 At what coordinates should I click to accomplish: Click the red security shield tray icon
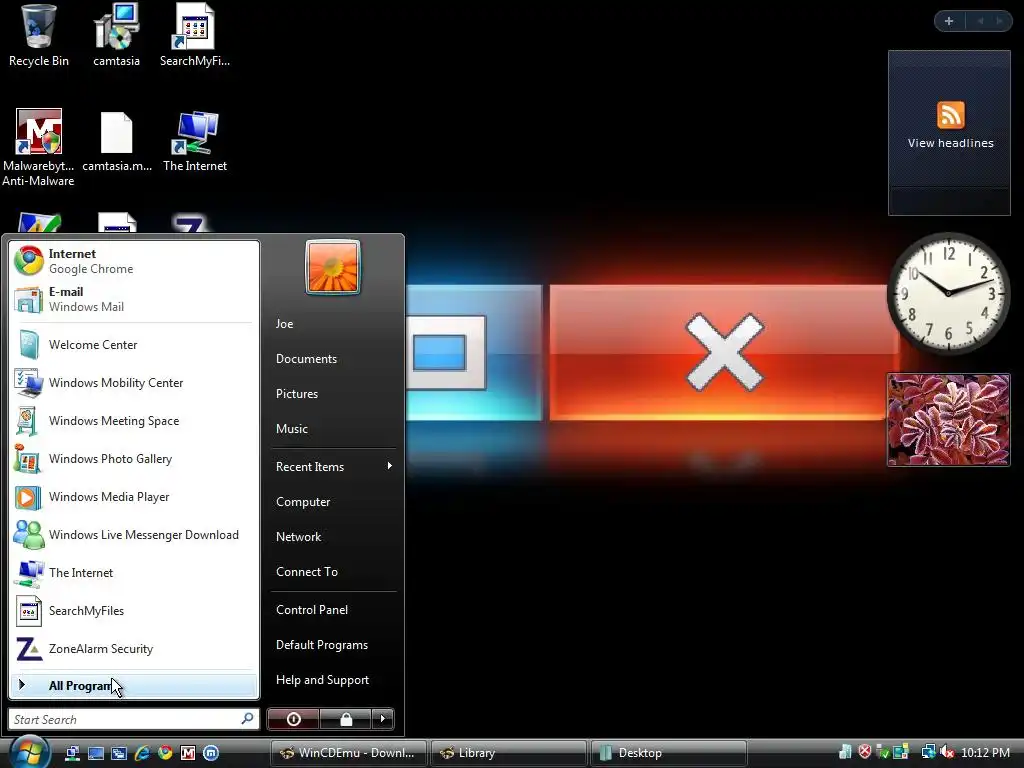click(x=865, y=752)
